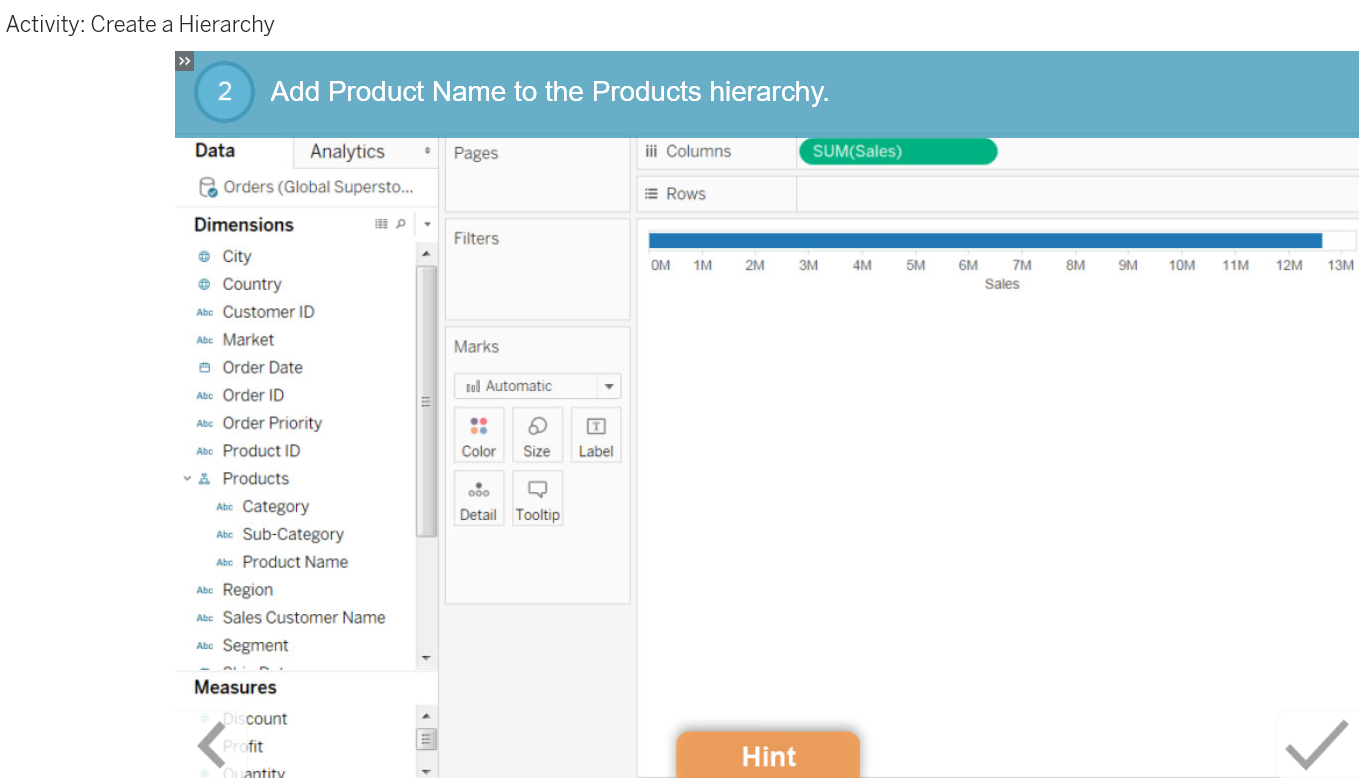
Task: Click the Abc icon beside Order ID
Action: (205, 396)
